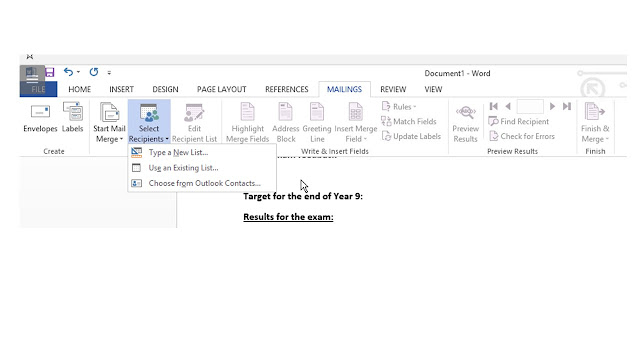Image resolution: width=640 pixels, height=360 pixels.
Task: Switch to the VIEW tab
Action: click(433, 89)
